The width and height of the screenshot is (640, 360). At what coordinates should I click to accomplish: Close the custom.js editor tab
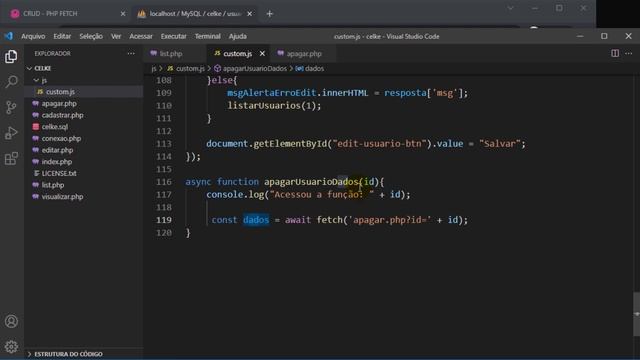262,53
